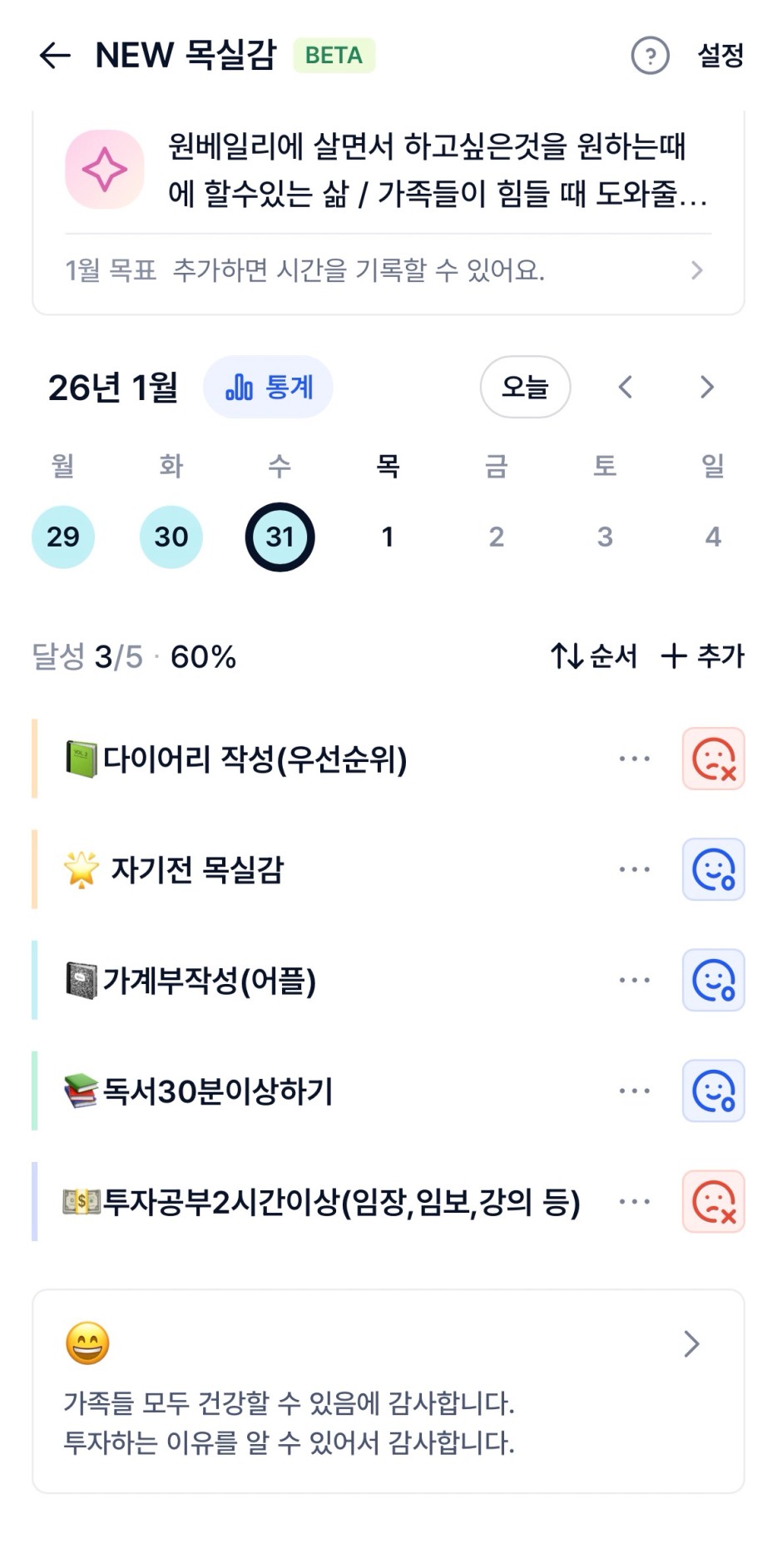Open 통계 statistics chart button

point(268,387)
